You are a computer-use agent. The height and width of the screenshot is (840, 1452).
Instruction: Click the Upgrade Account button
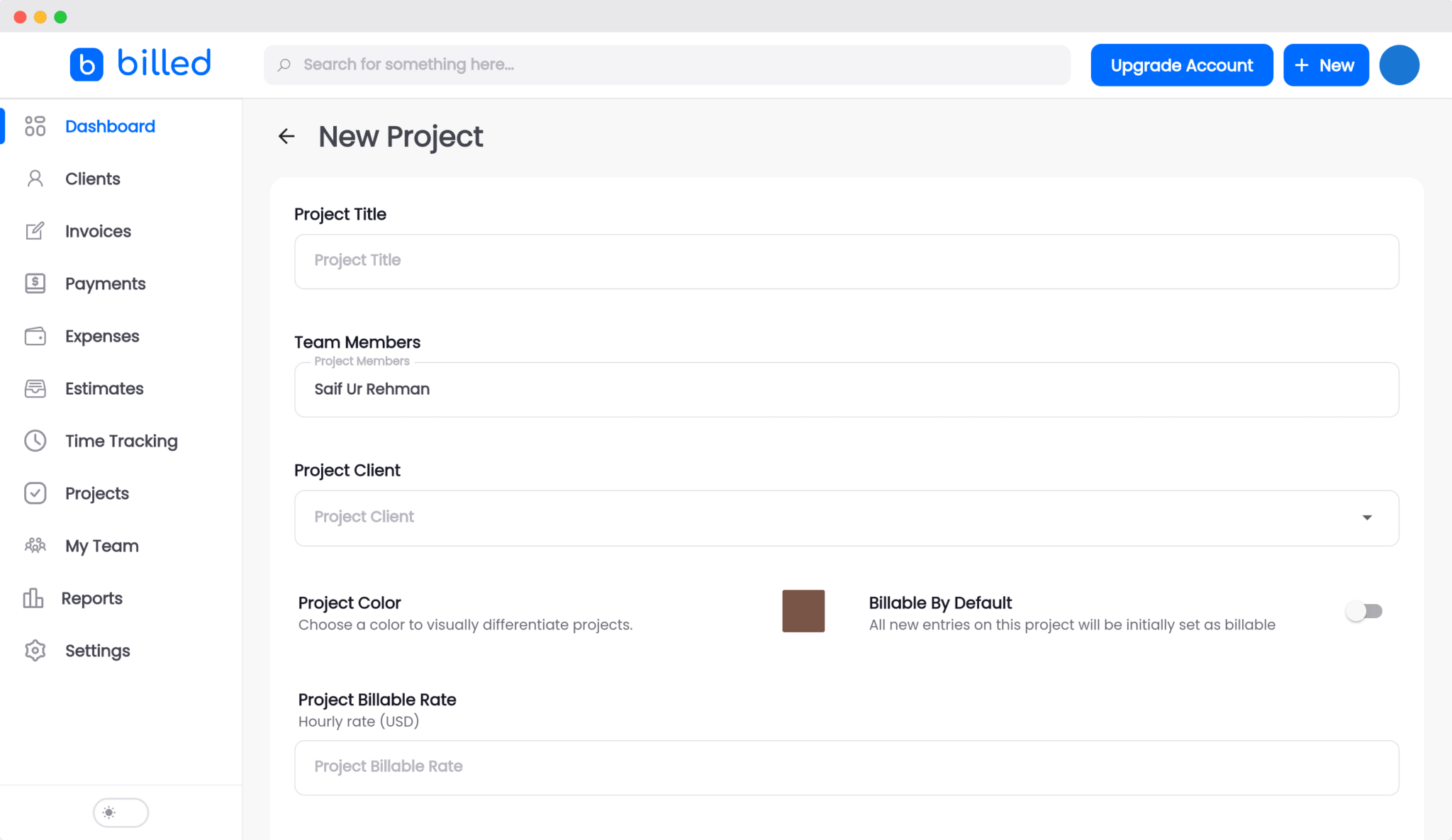pyautogui.click(x=1181, y=65)
